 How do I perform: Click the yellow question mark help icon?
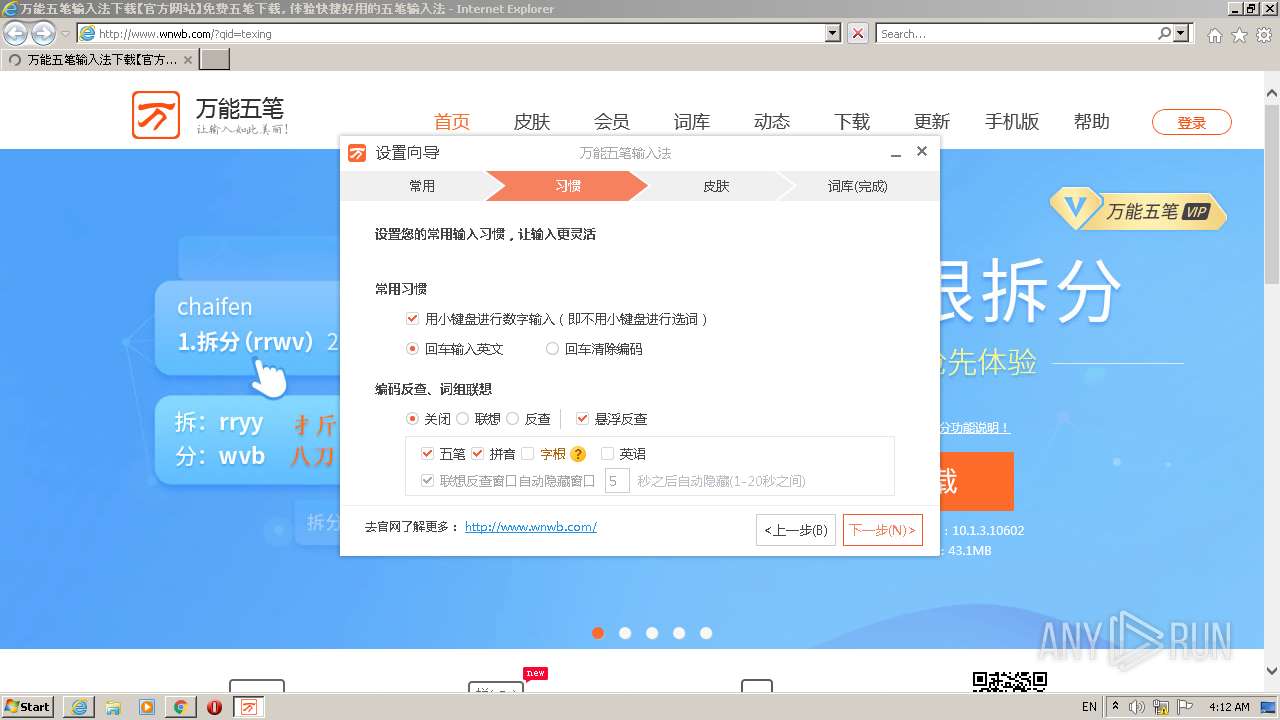tap(578, 454)
